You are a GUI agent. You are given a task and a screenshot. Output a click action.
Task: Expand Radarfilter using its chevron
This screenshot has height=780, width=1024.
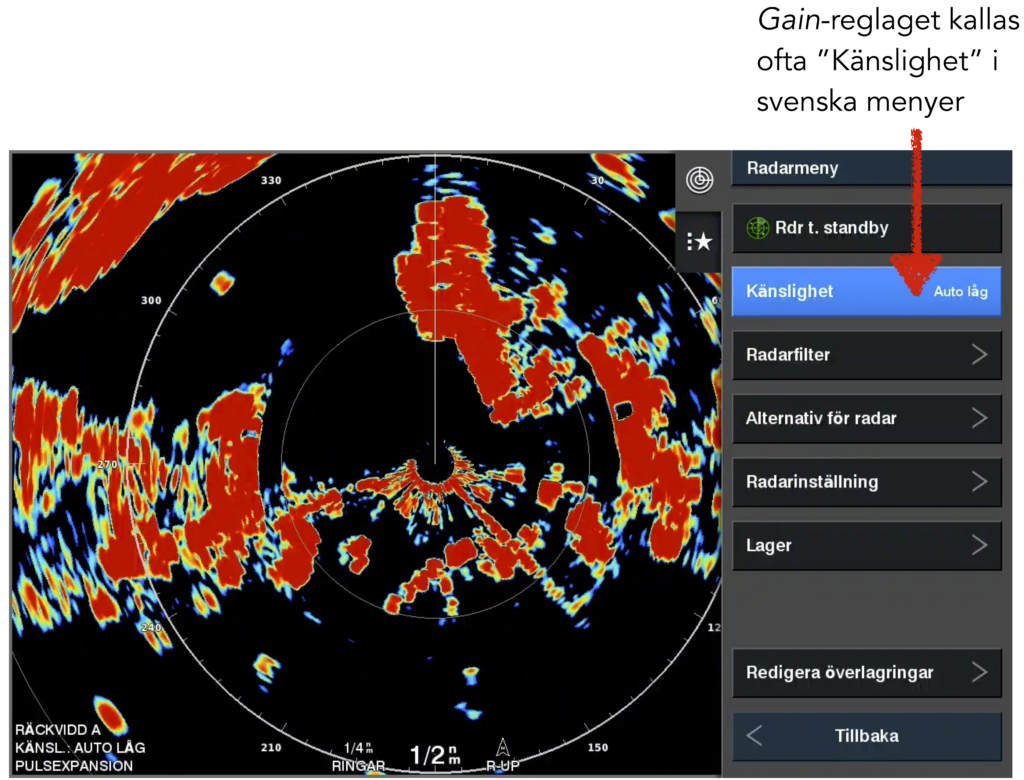pos(979,355)
